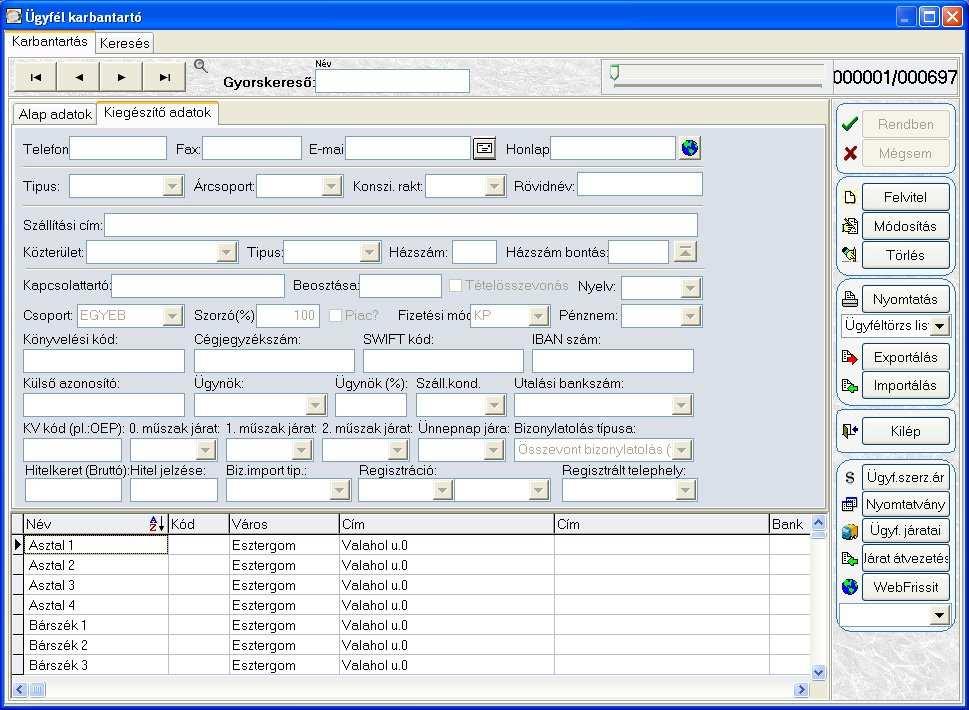Open homepage globe icon next to Honlap
The image size is (969, 710).
tap(690, 148)
